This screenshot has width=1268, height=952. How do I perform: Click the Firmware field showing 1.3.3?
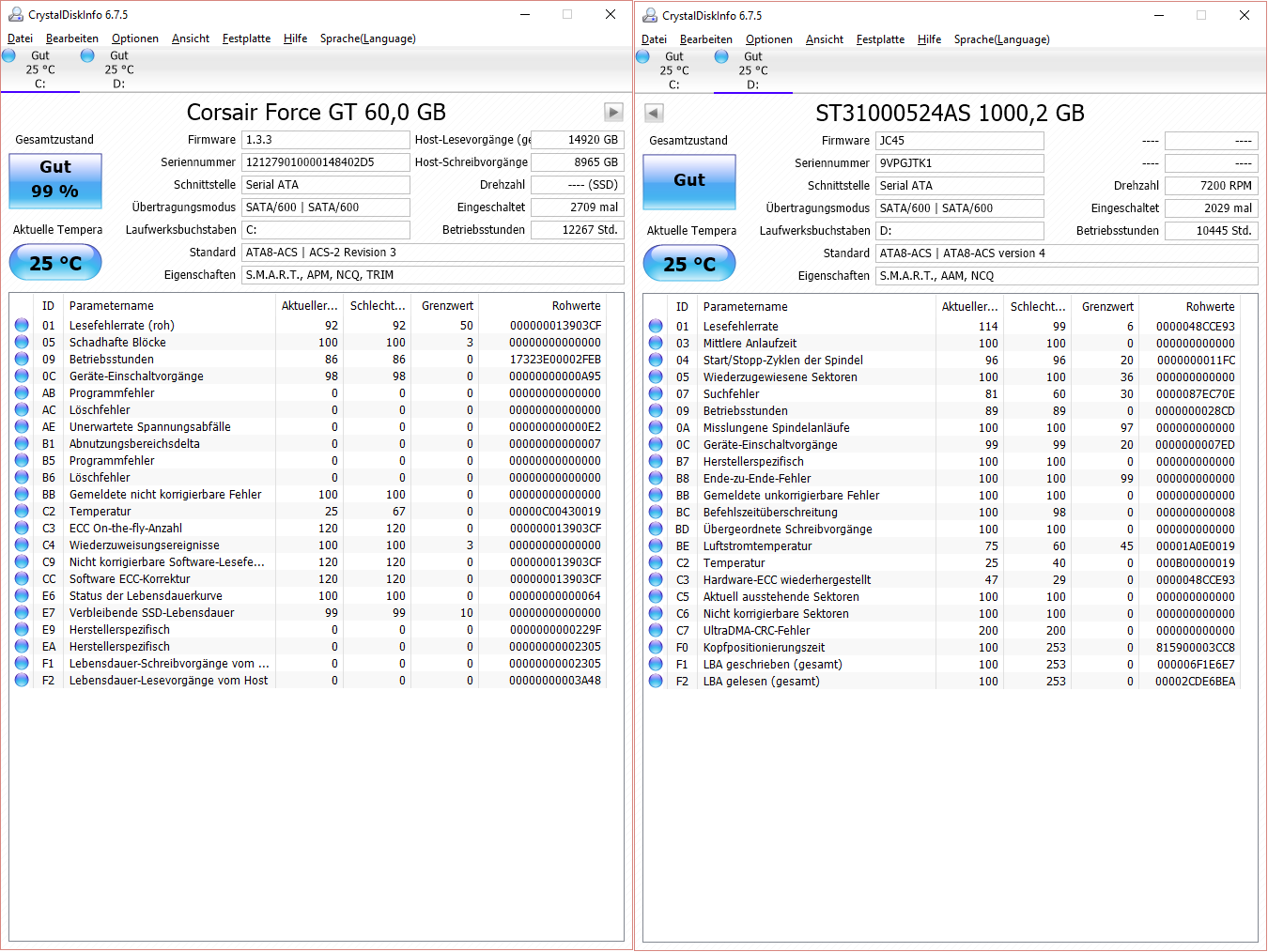[x=326, y=140]
